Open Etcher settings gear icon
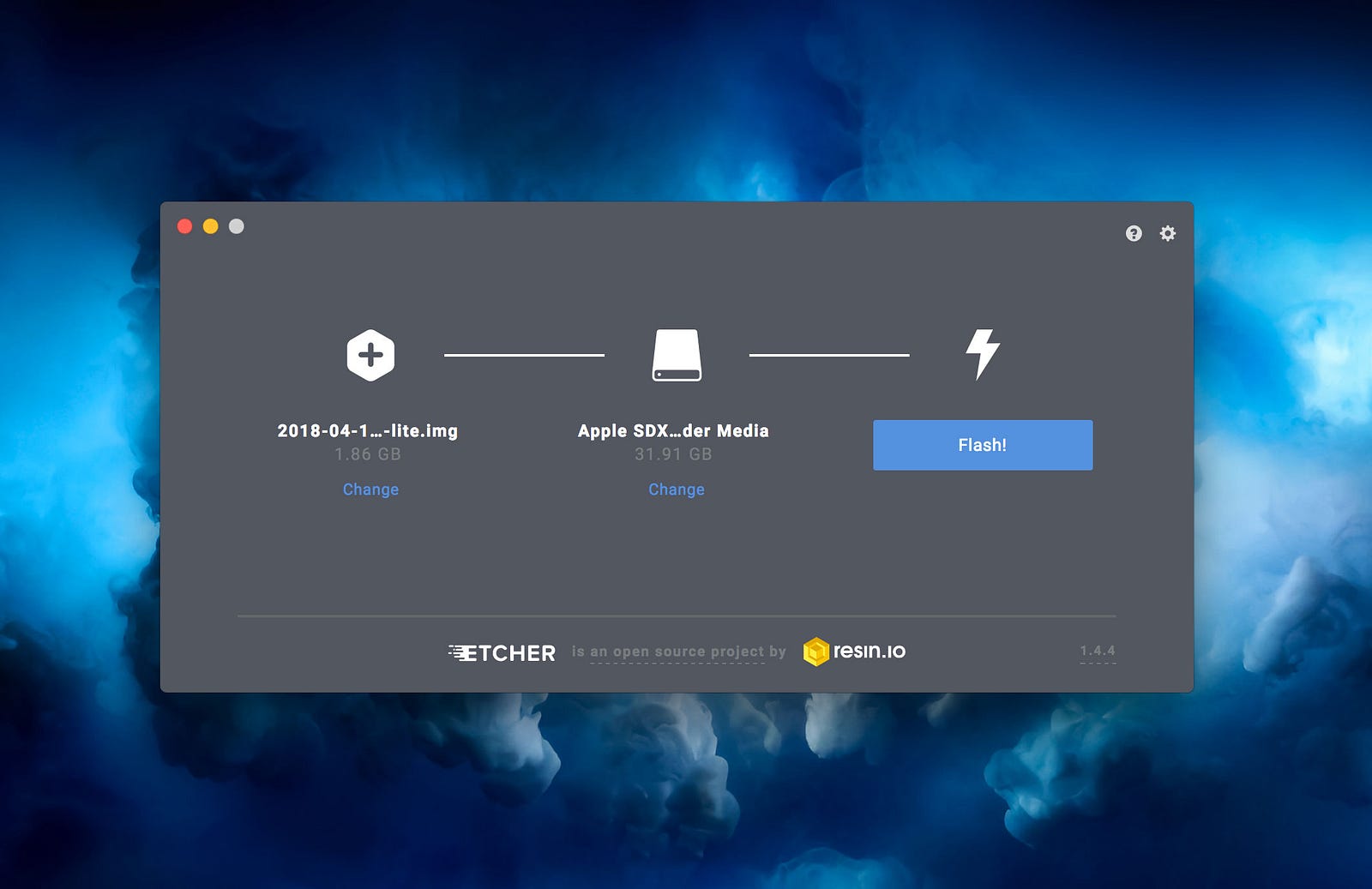 pos(1168,233)
